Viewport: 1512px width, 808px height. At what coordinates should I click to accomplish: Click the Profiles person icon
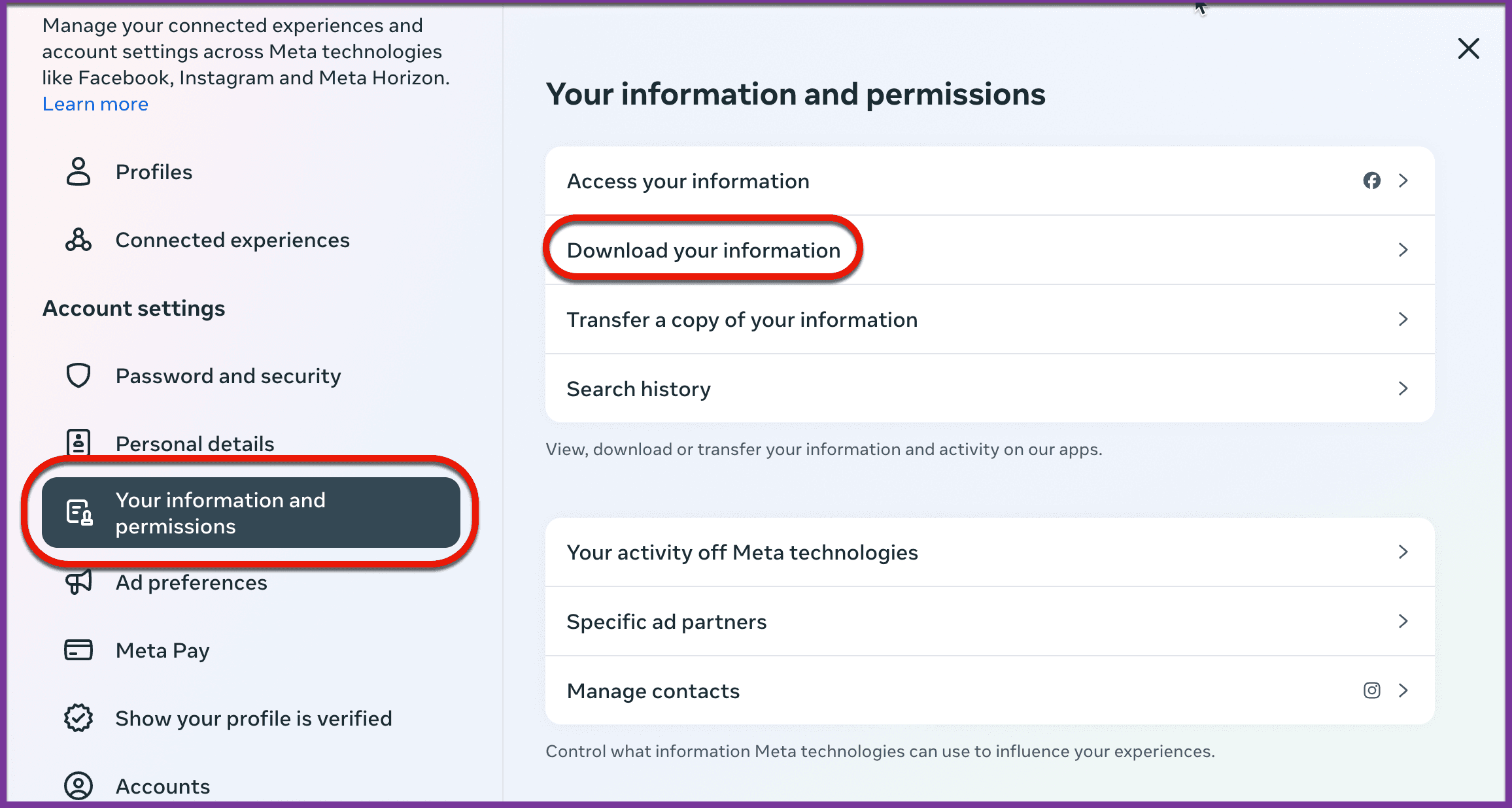78,172
